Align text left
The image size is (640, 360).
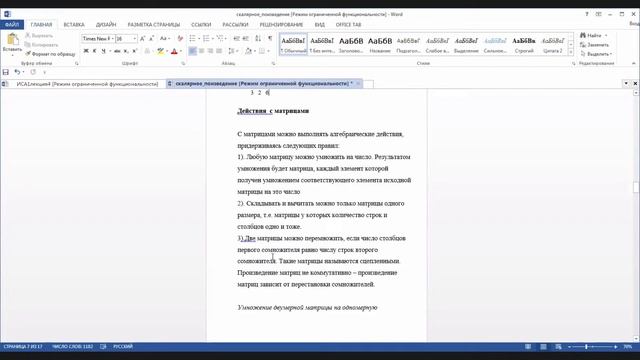coord(192,51)
